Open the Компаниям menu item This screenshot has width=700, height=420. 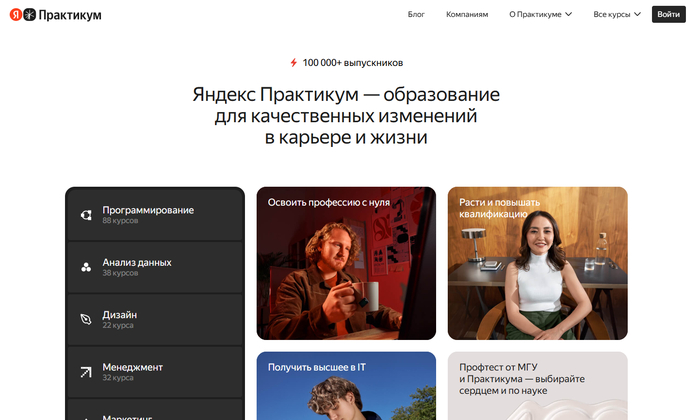tap(467, 15)
